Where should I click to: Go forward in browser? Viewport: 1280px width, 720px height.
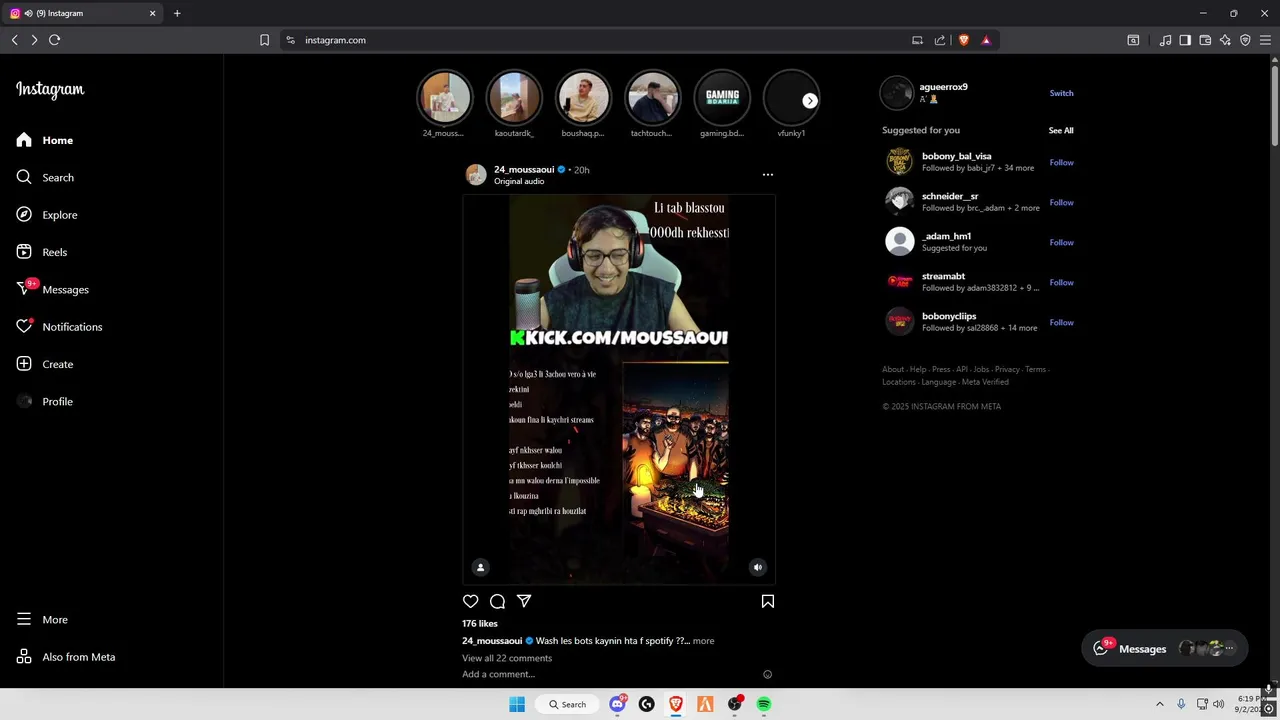(x=34, y=40)
